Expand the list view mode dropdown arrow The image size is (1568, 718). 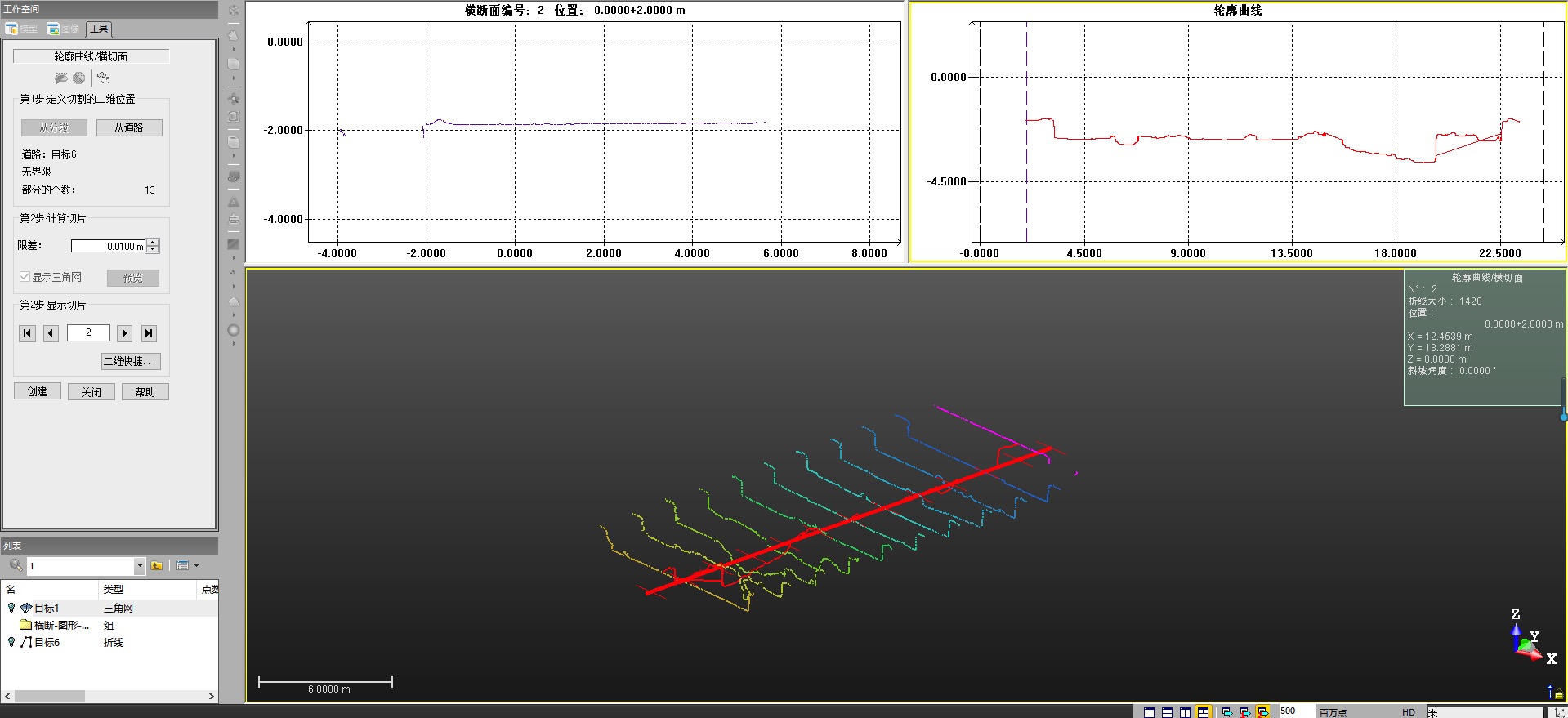click(196, 565)
